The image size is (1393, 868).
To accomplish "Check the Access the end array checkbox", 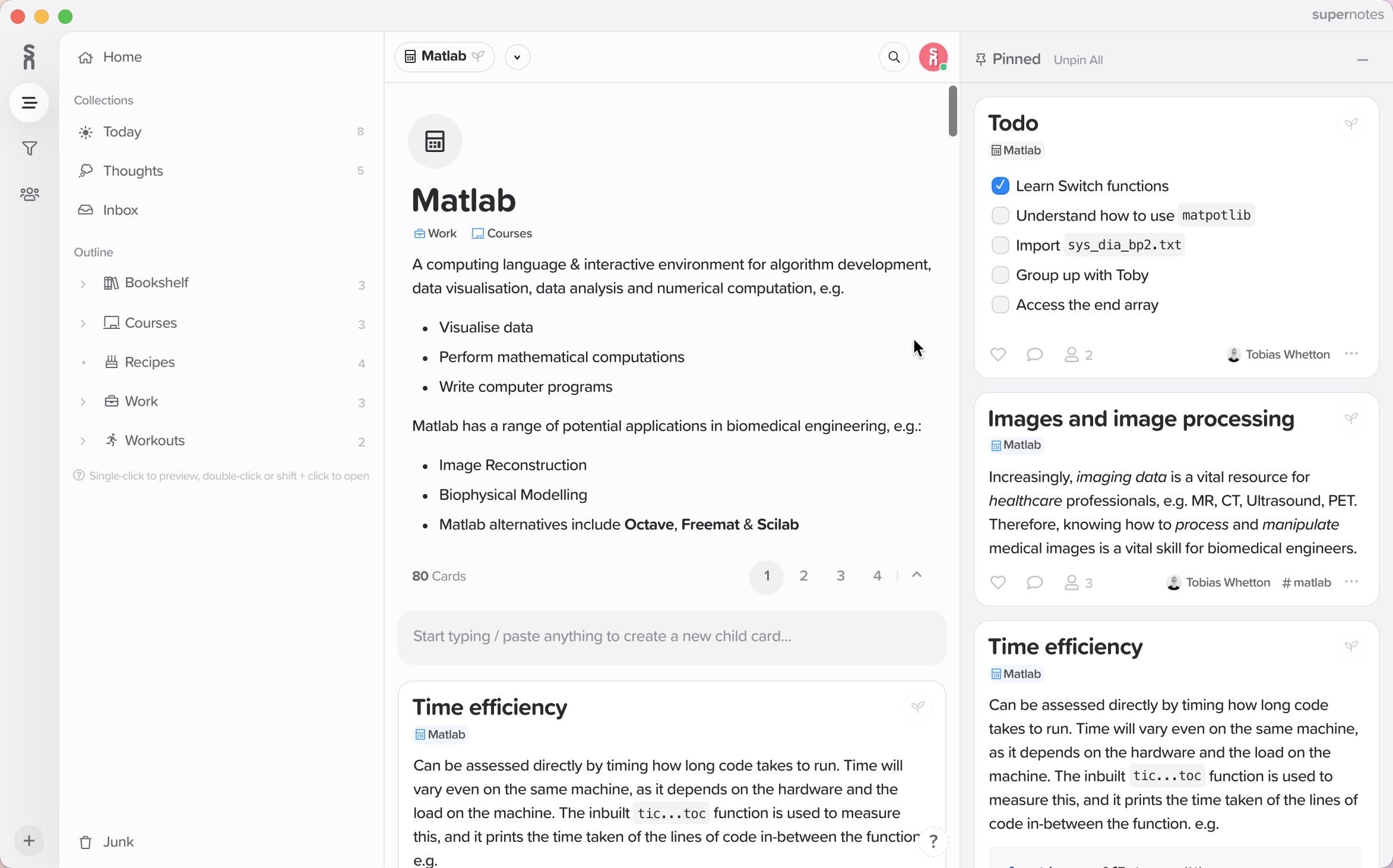I will (1000, 305).
